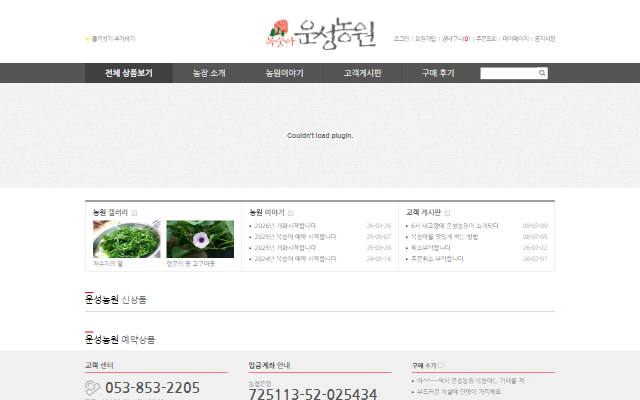Image resolution: width=640 pixels, height=400 pixels.
Task: Click the Couldn't load plugin. message area
Action: tap(320, 136)
